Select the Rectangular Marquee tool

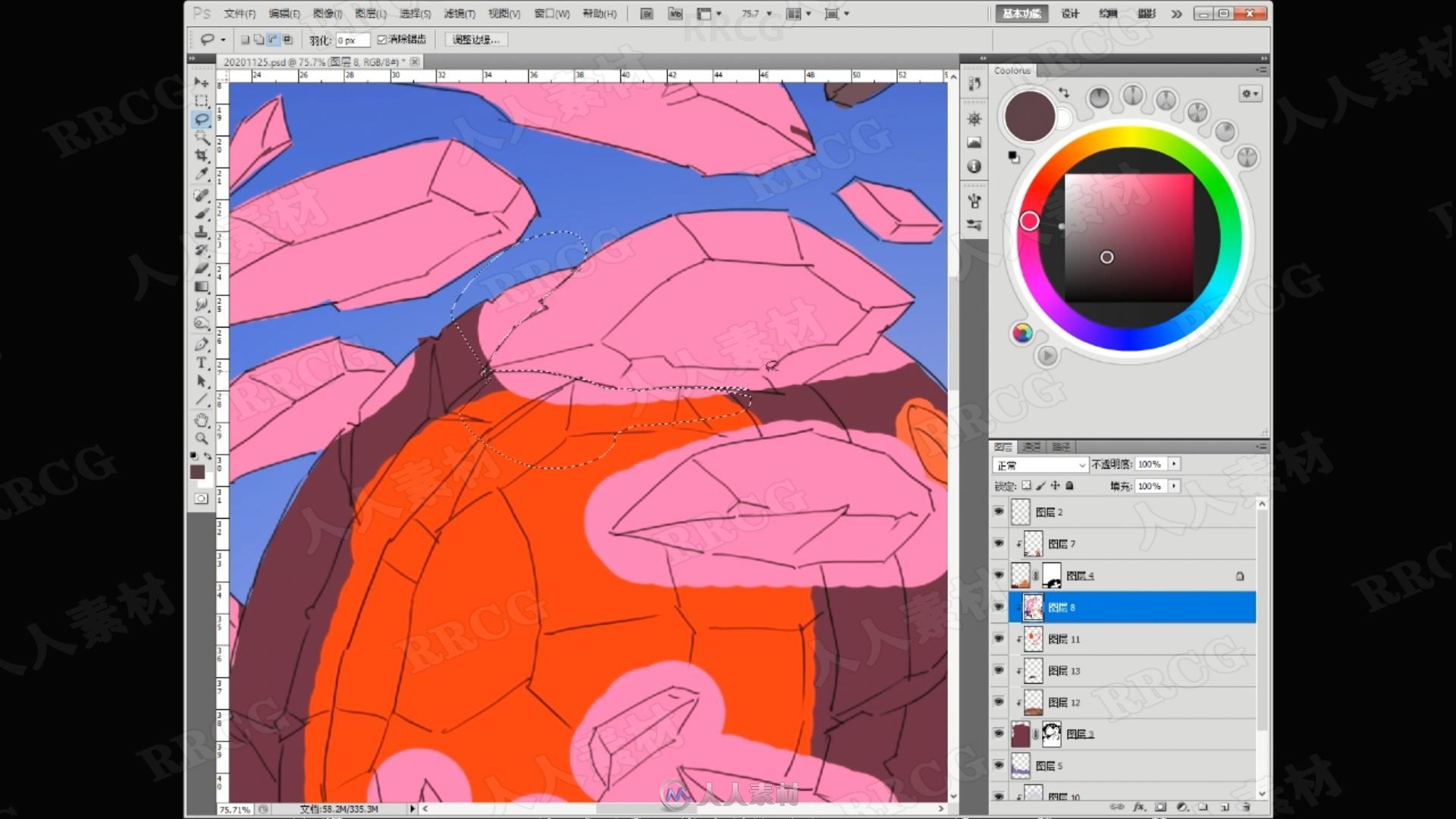point(201,101)
